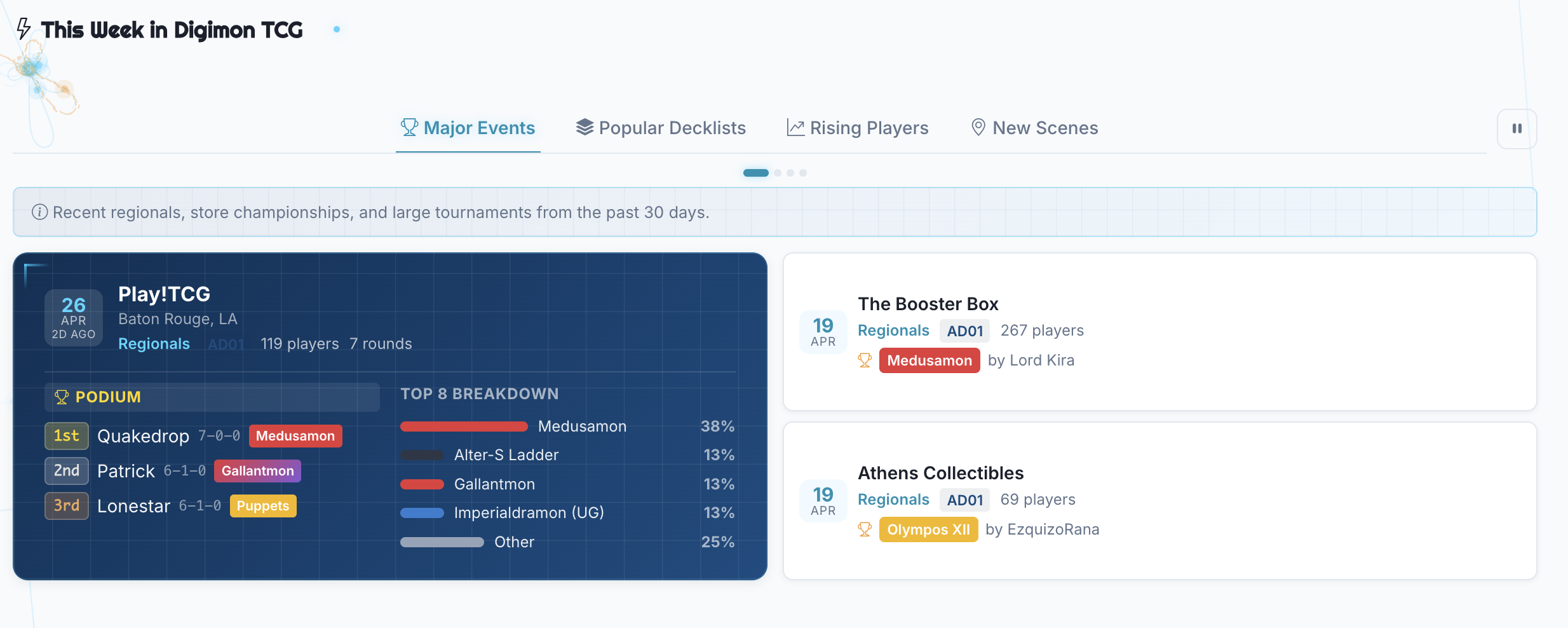
Task: Click the chart icon in Rising Players tab
Action: [795, 128]
